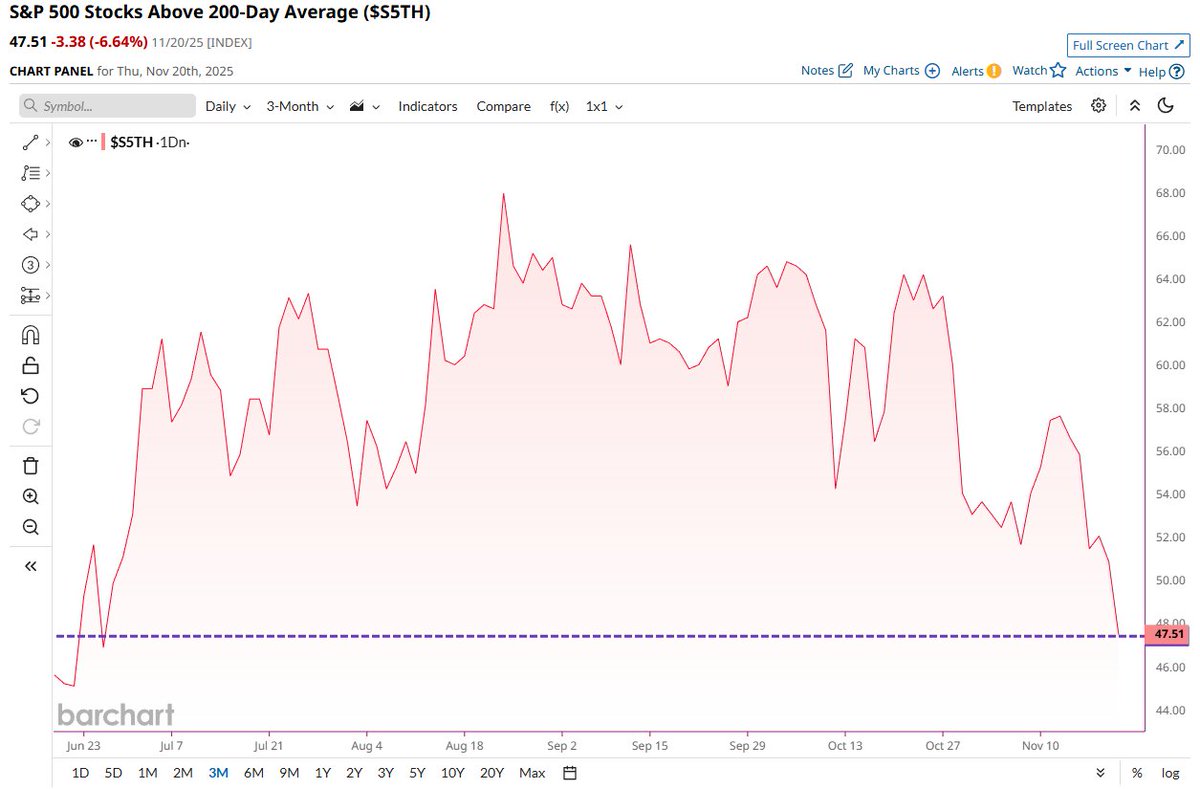Viewport: 1200px width, 789px height.
Task: Open the 3-Month period dropdown
Action: click(299, 106)
